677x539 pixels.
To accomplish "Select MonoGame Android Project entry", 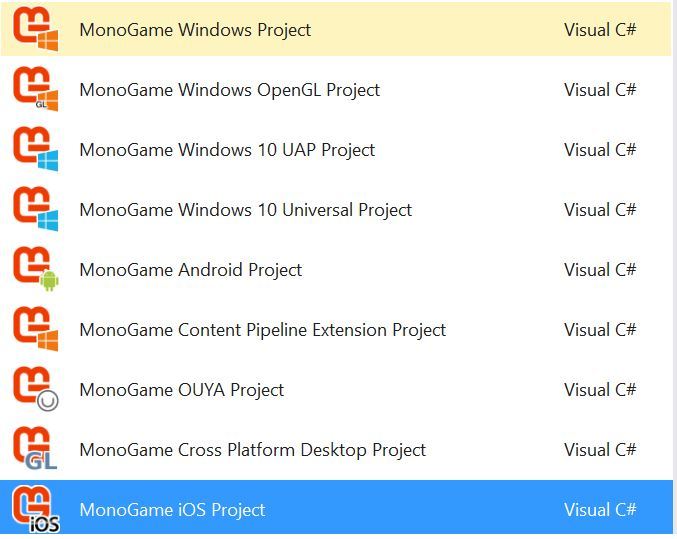I will 191,270.
